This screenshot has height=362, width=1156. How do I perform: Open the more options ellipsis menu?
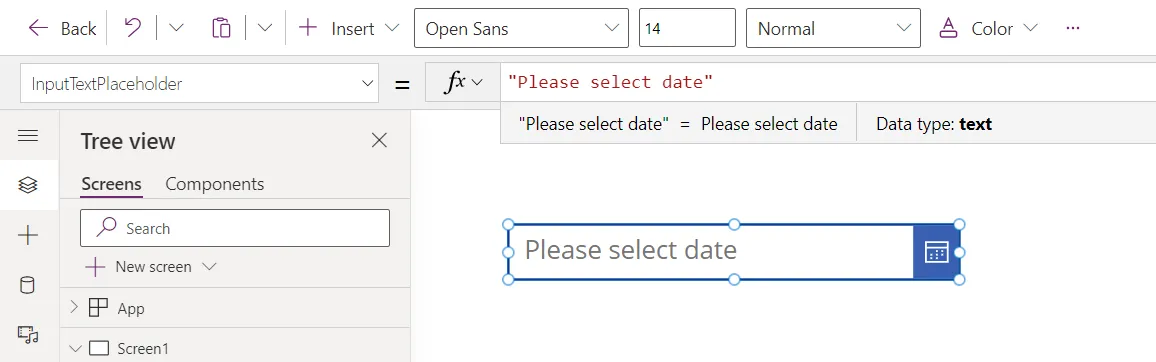click(1073, 28)
